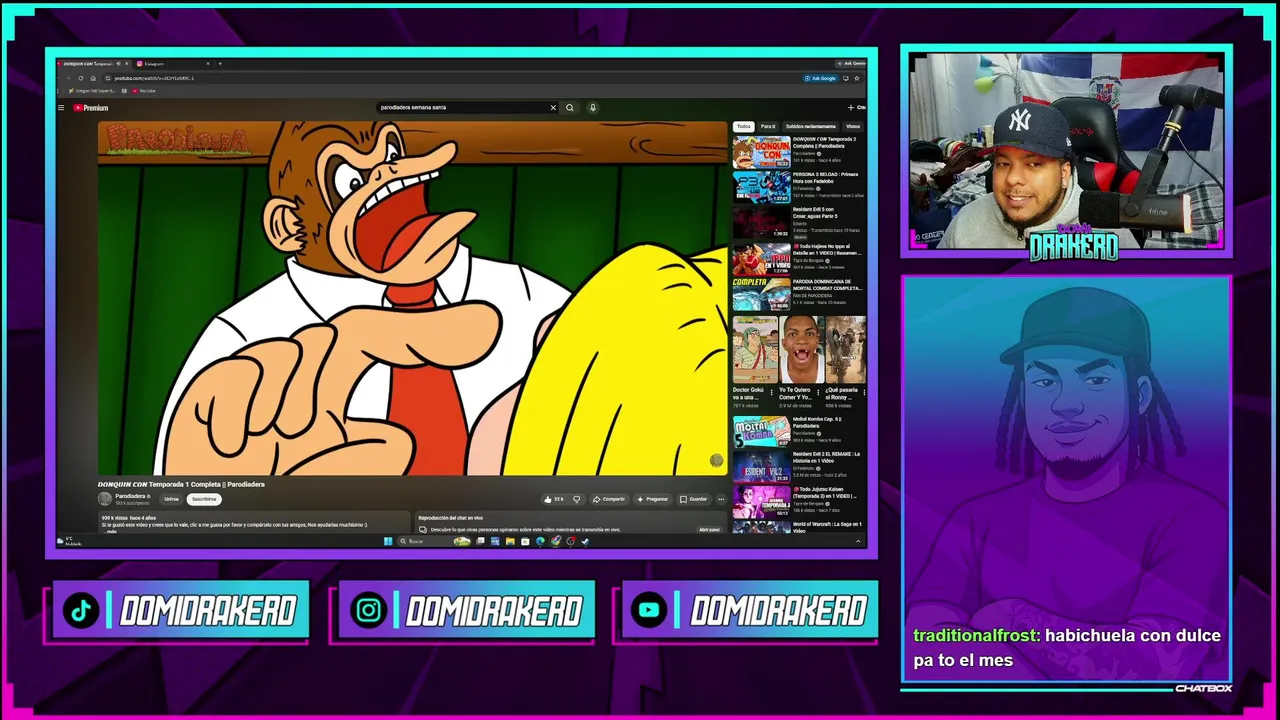Open World of Warcraft La Saga title
1280x720 pixels.
[x=827, y=527]
